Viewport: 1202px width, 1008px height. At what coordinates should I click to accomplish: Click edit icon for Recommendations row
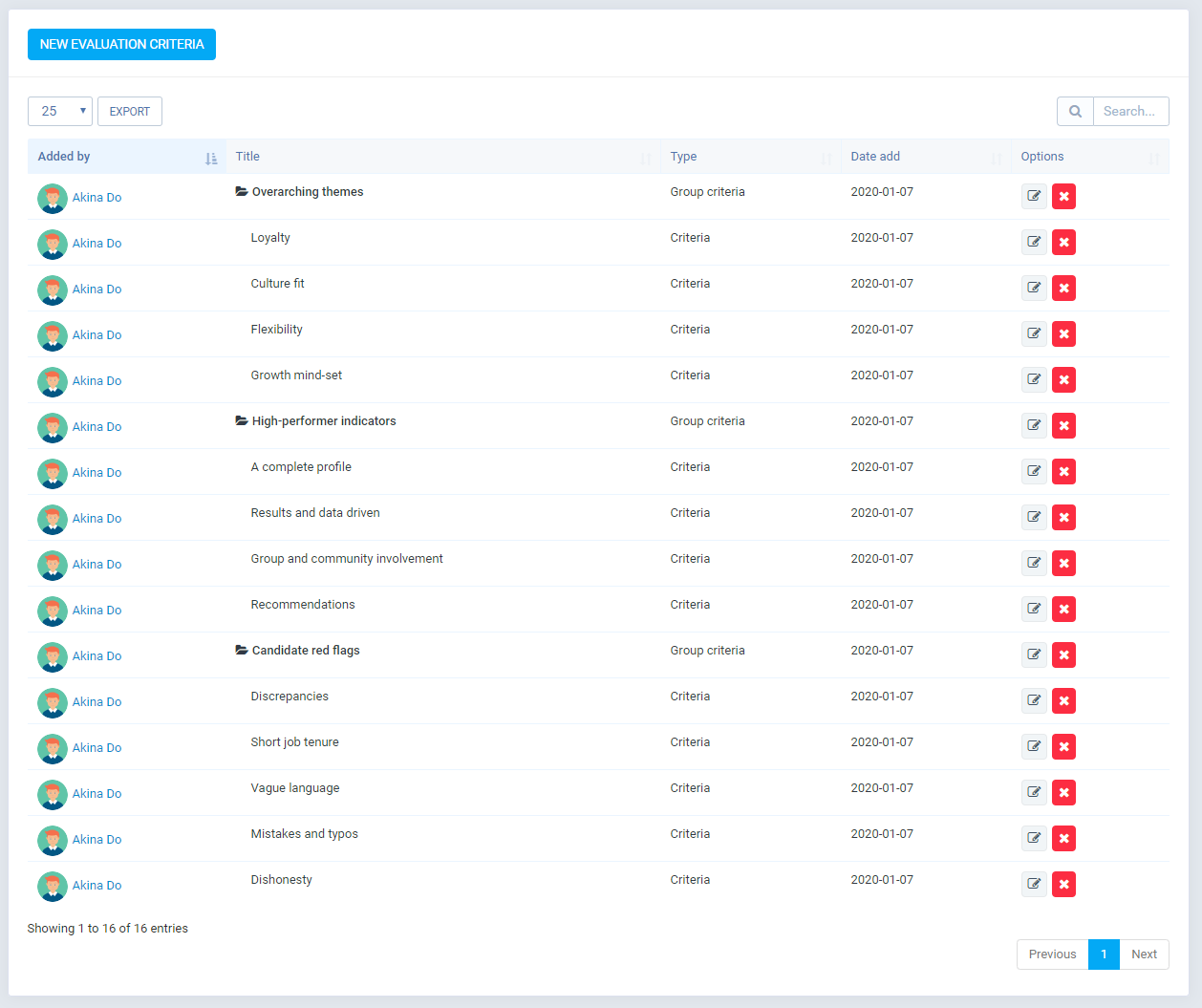(x=1034, y=610)
